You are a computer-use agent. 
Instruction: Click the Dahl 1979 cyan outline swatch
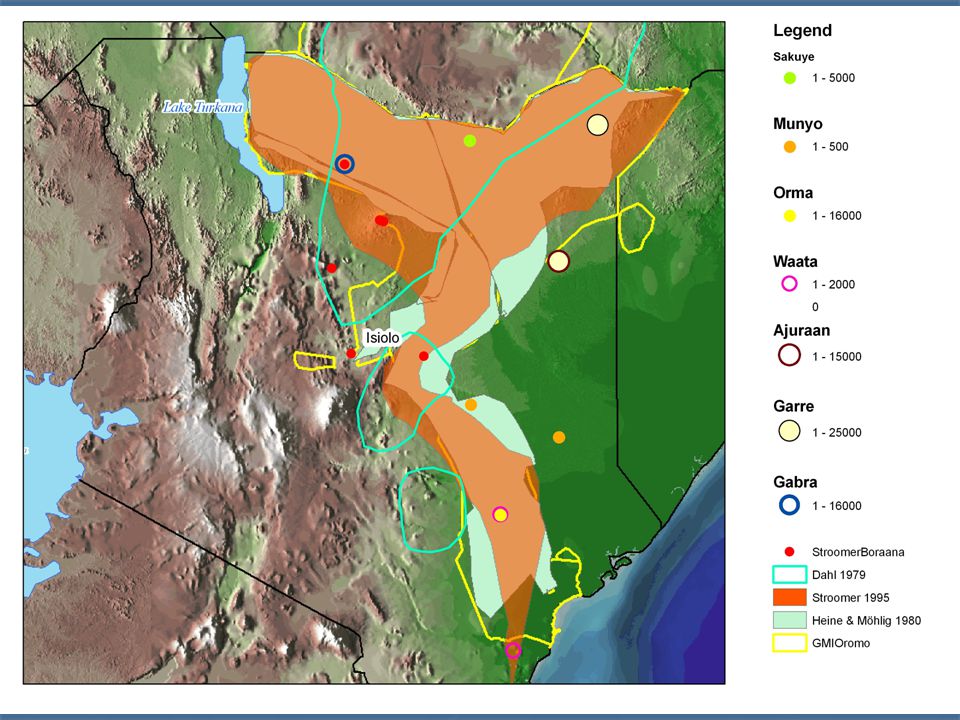coord(790,574)
